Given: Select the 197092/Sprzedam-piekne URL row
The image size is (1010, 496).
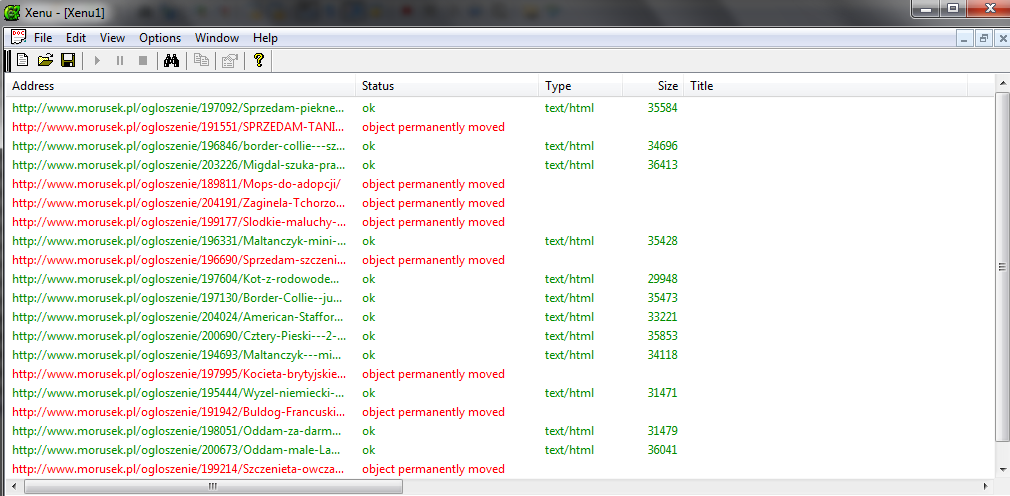Looking at the screenshot, I should [x=178, y=108].
